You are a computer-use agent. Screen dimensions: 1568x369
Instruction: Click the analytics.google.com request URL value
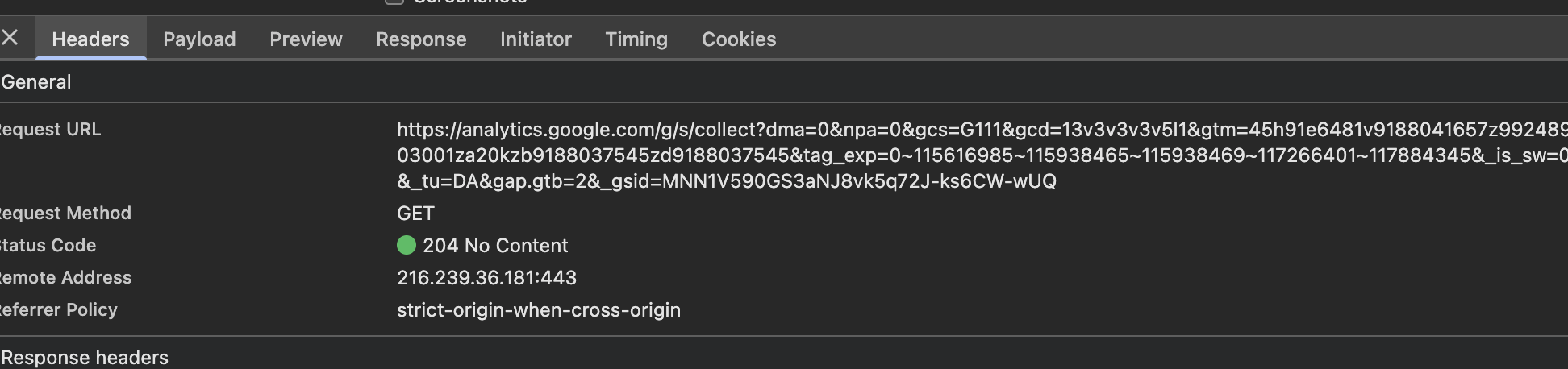coord(726,155)
